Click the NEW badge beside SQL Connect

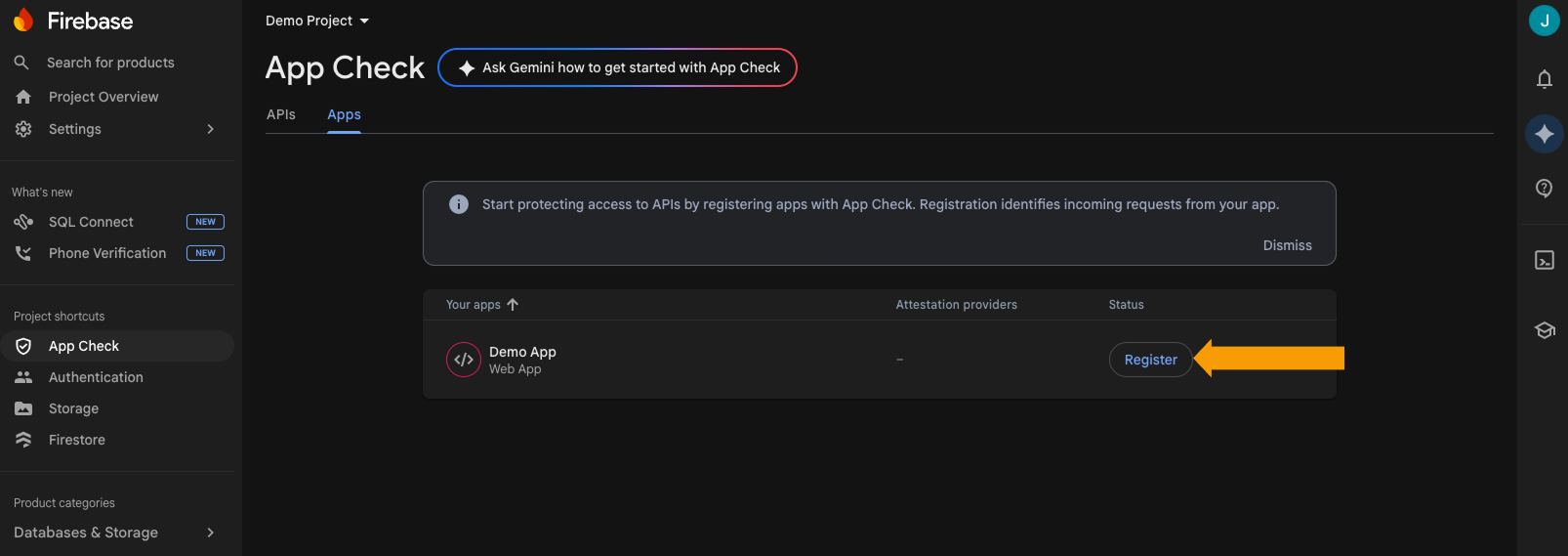205,222
